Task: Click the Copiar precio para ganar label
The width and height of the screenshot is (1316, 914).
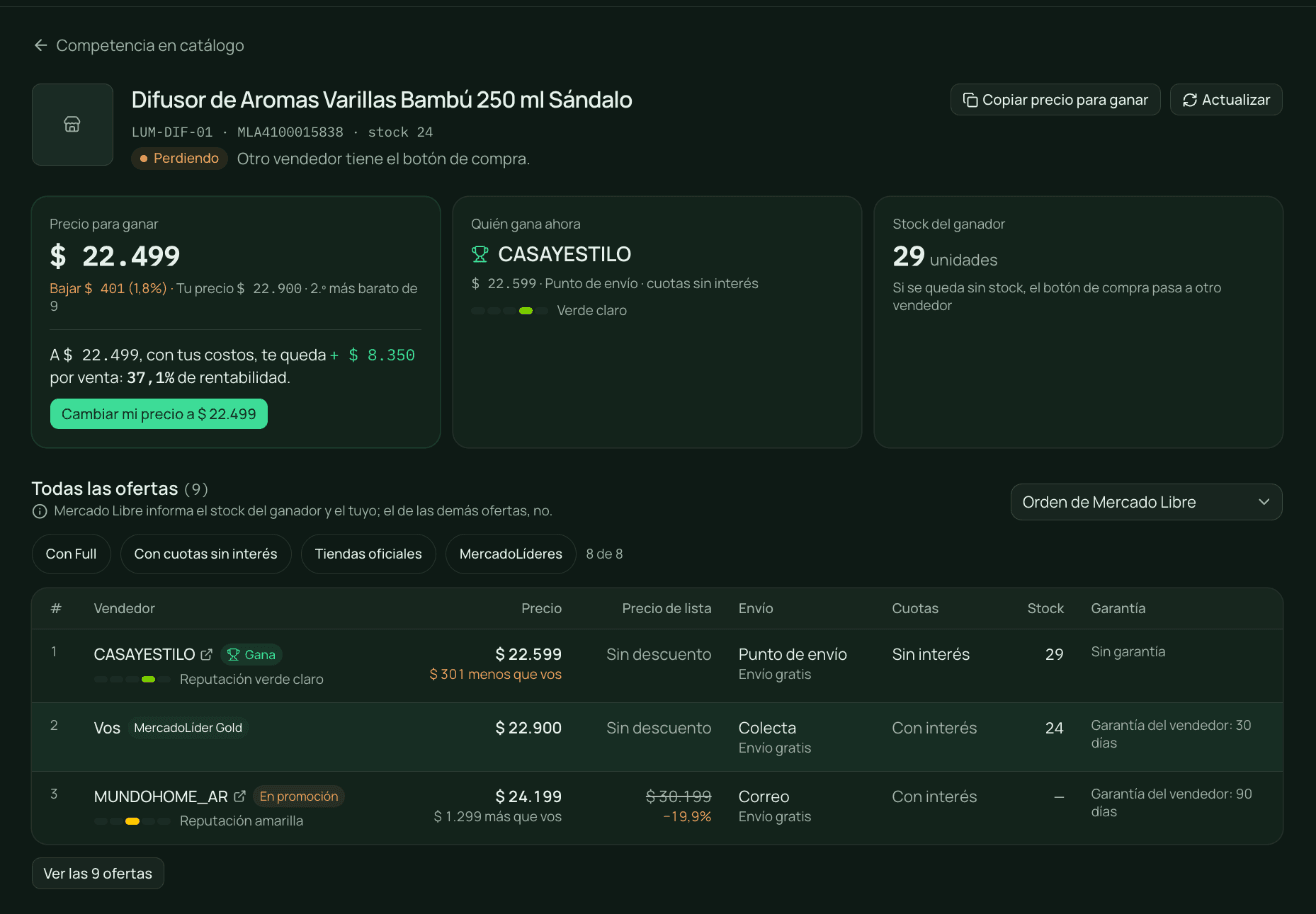Action: tap(1065, 100)
